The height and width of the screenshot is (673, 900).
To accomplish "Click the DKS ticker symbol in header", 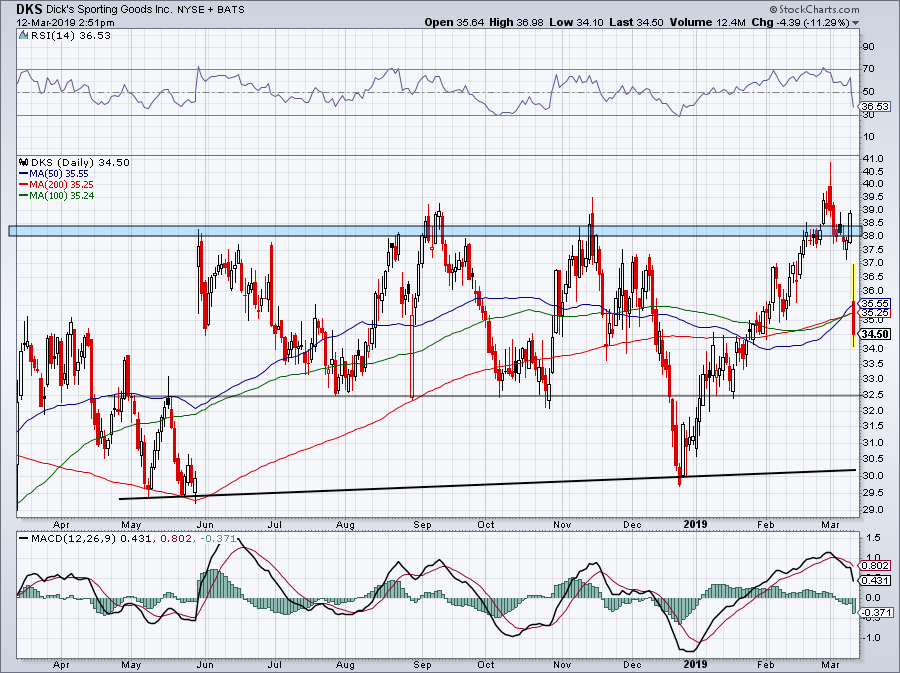I will (x=29, y=9).
